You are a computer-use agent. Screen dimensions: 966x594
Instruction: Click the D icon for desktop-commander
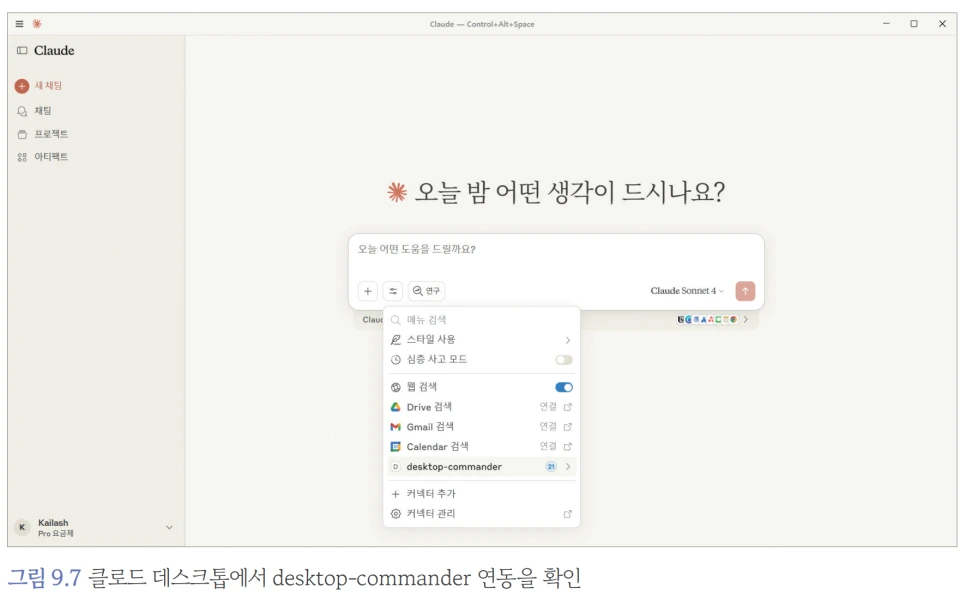(x=396, y=466)
